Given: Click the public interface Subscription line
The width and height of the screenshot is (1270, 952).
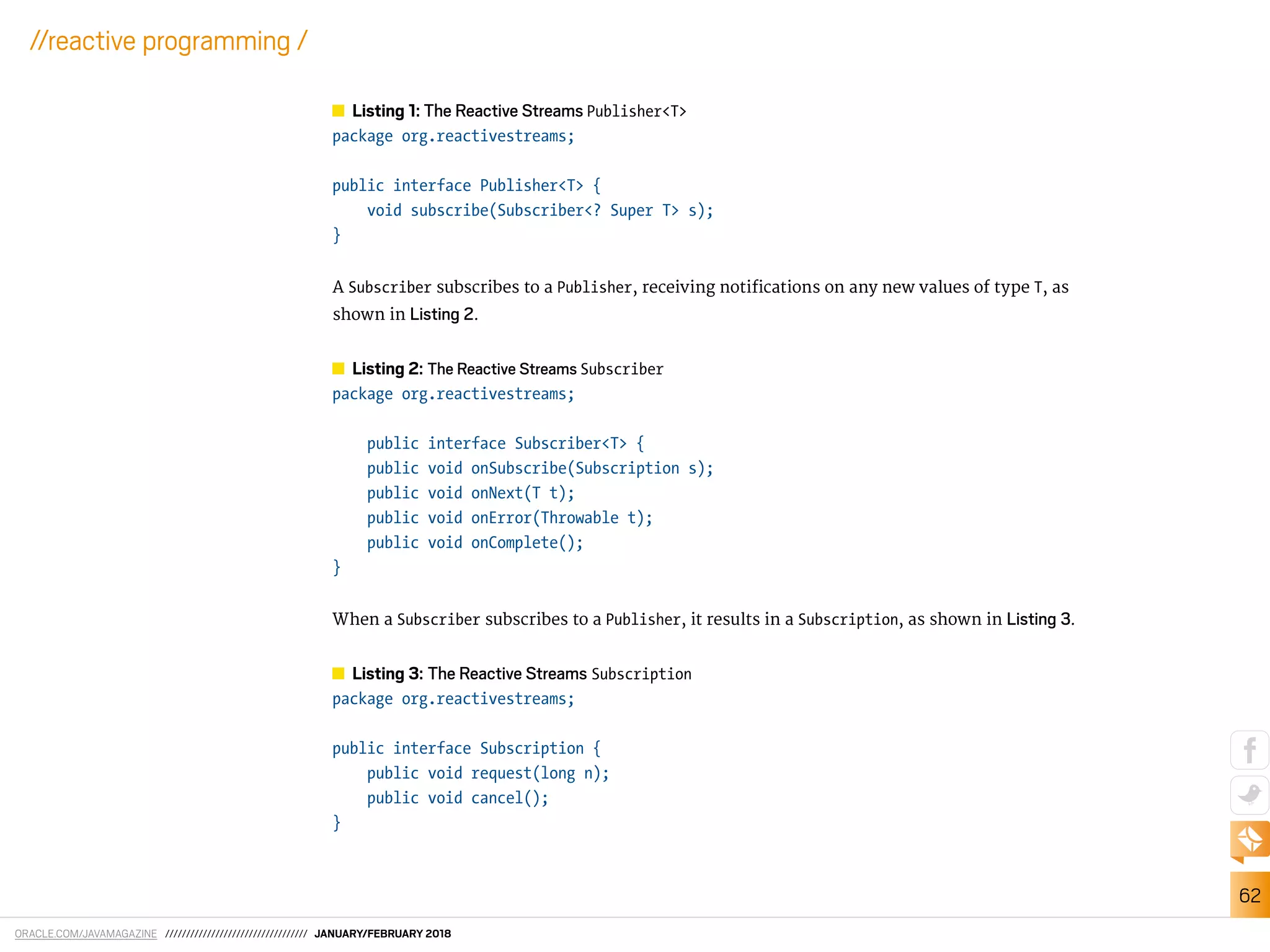Looking at the screenshot, I should click(x=466, y=749).
